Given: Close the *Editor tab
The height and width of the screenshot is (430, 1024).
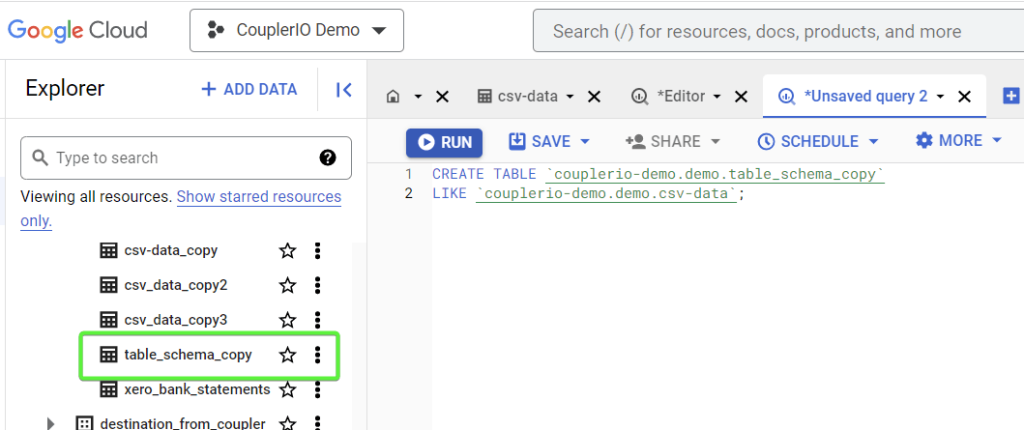Looking at the screenshot, I should click(x=741, y=97).
